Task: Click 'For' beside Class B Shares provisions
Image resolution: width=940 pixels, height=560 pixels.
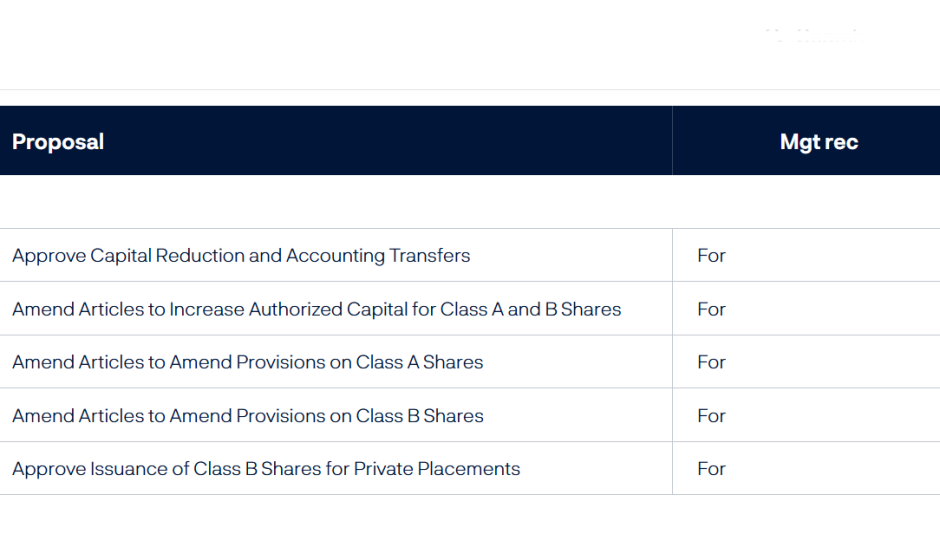Action: [711, 416]
